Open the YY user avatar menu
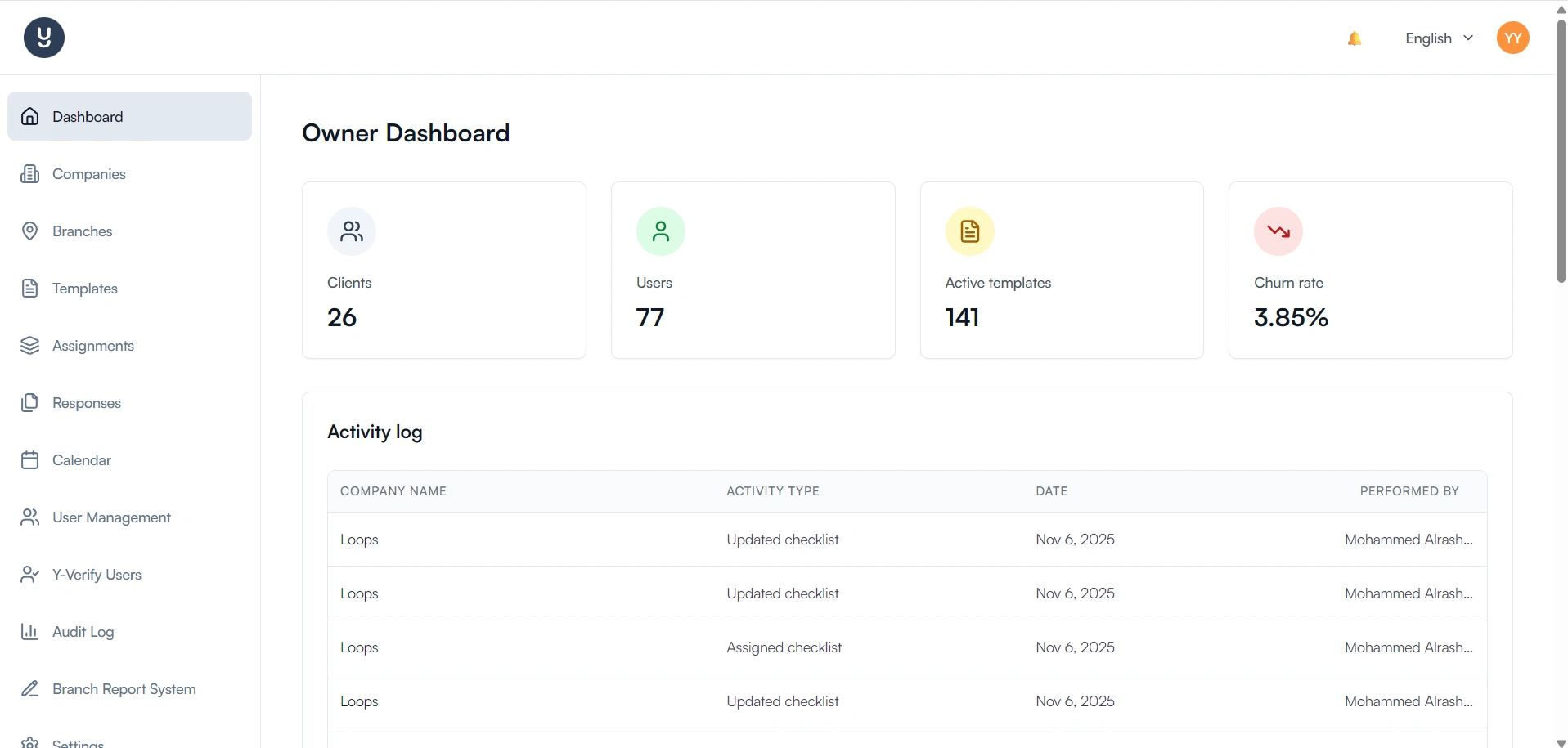 1512,38
